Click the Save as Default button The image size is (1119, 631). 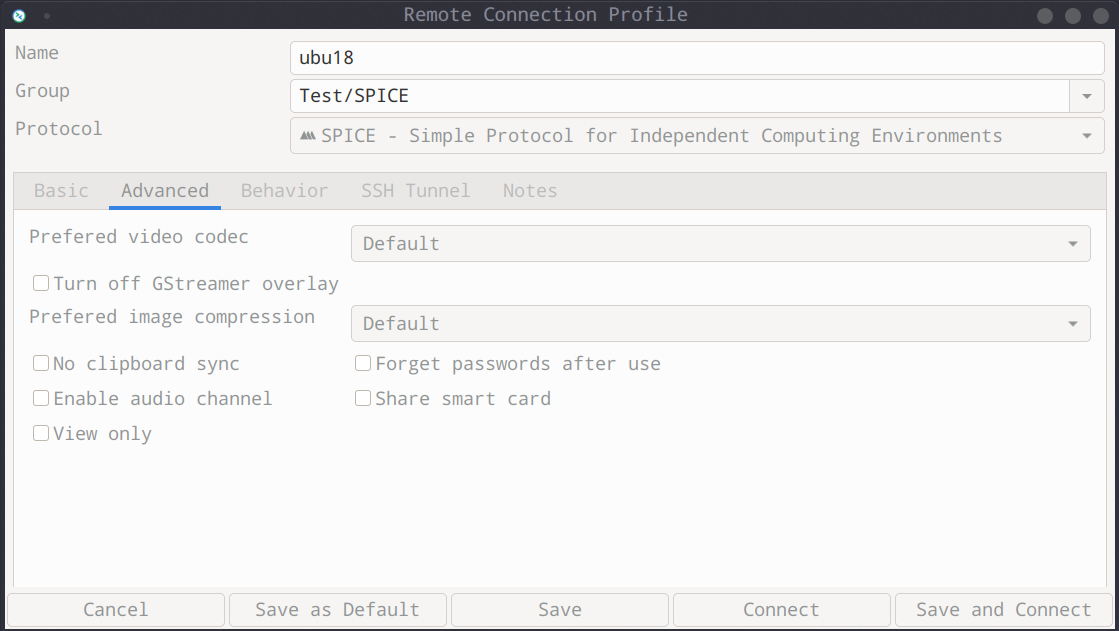coord(338,610)
